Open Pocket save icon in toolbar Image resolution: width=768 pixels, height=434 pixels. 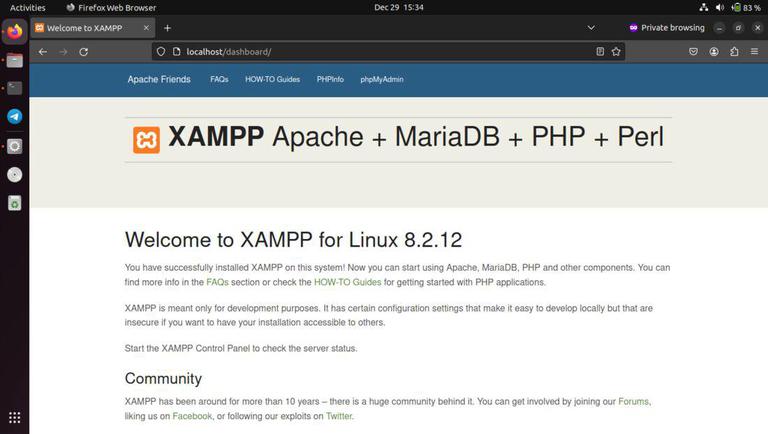coord(693,51)
